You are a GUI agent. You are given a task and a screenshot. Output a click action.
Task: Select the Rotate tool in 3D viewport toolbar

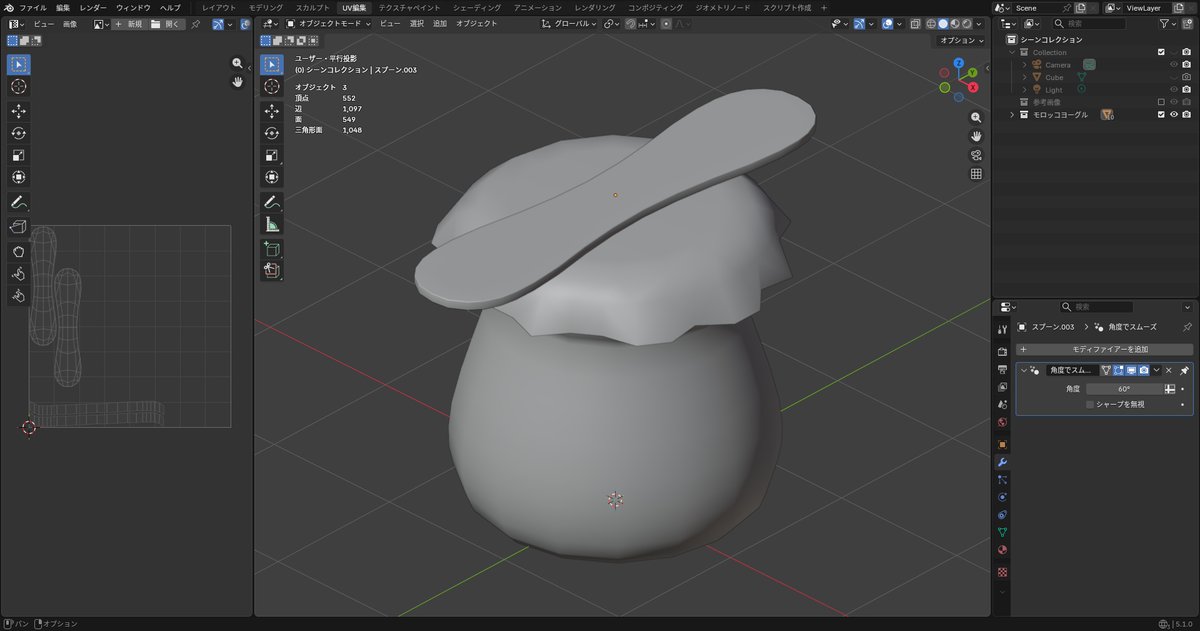[271, 133]
